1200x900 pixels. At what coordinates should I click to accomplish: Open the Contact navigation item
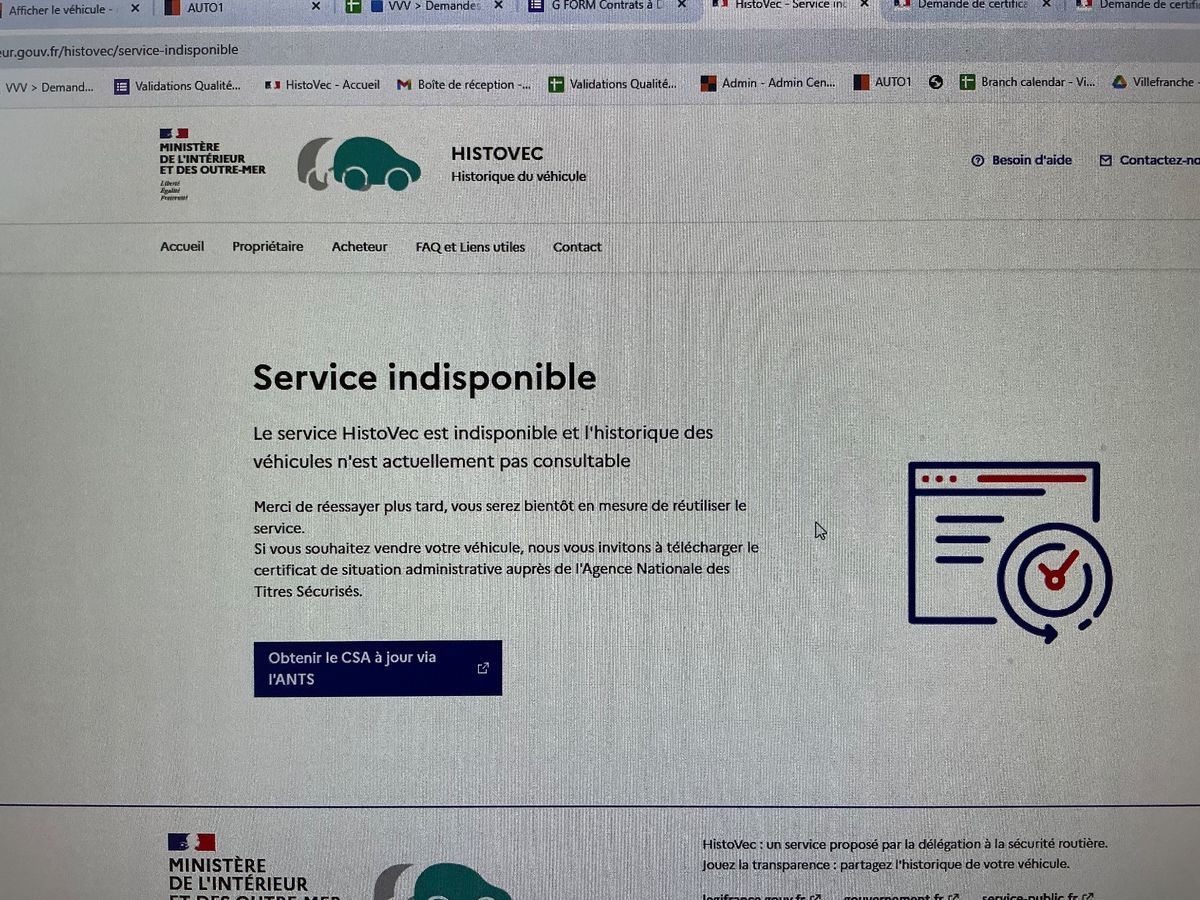click(x=577, y=247)
